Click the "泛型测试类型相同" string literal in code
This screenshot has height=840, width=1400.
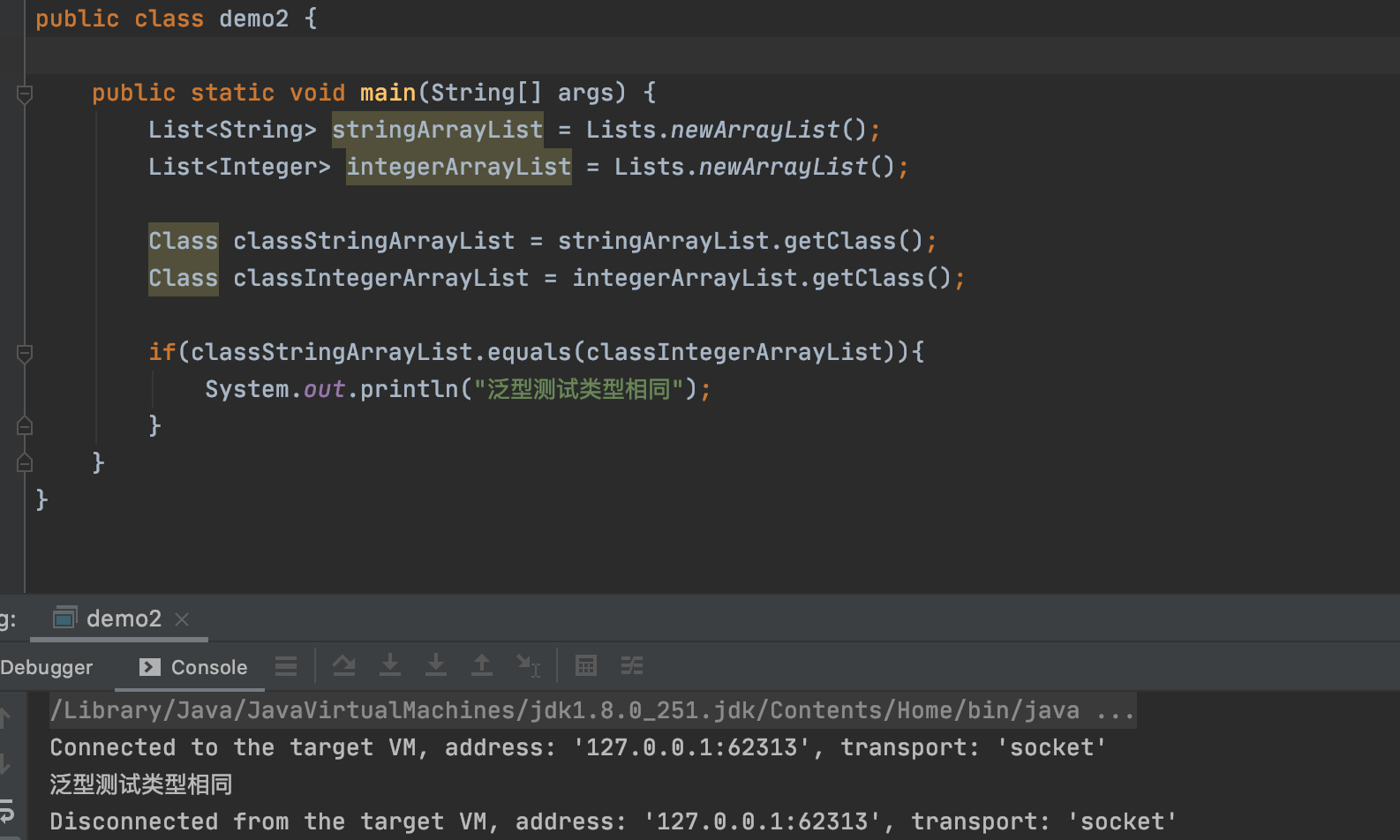pyautogui.click(x=579, y=389)
